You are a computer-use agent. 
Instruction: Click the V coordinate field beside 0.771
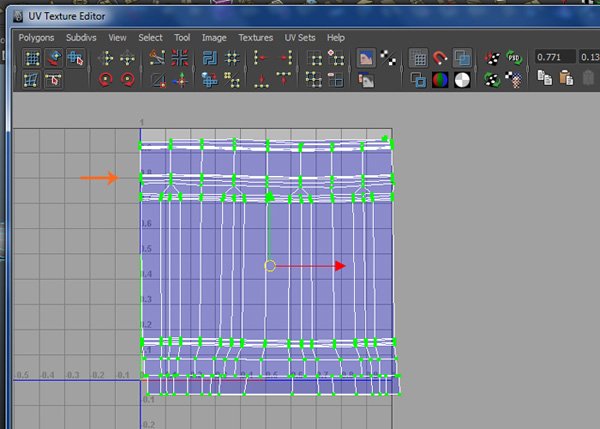tap(589, 57)
